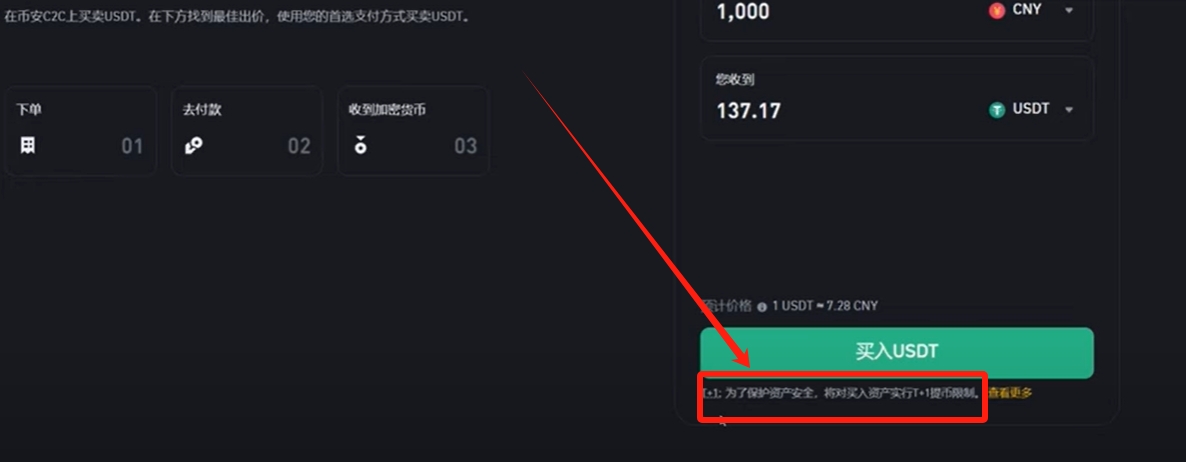
Task: Open the CNY currency dropdown arrow
Action: tap(1069, 11)
